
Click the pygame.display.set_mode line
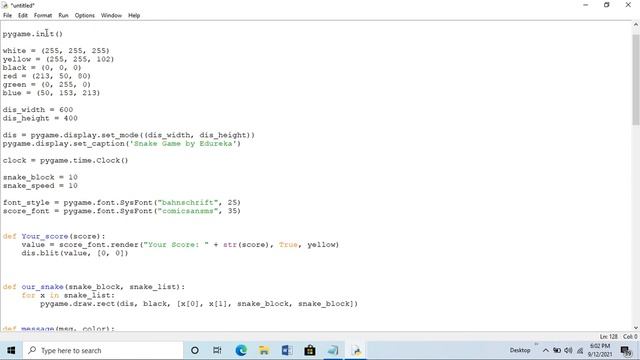pyautogui.click(x=129, y=135)
